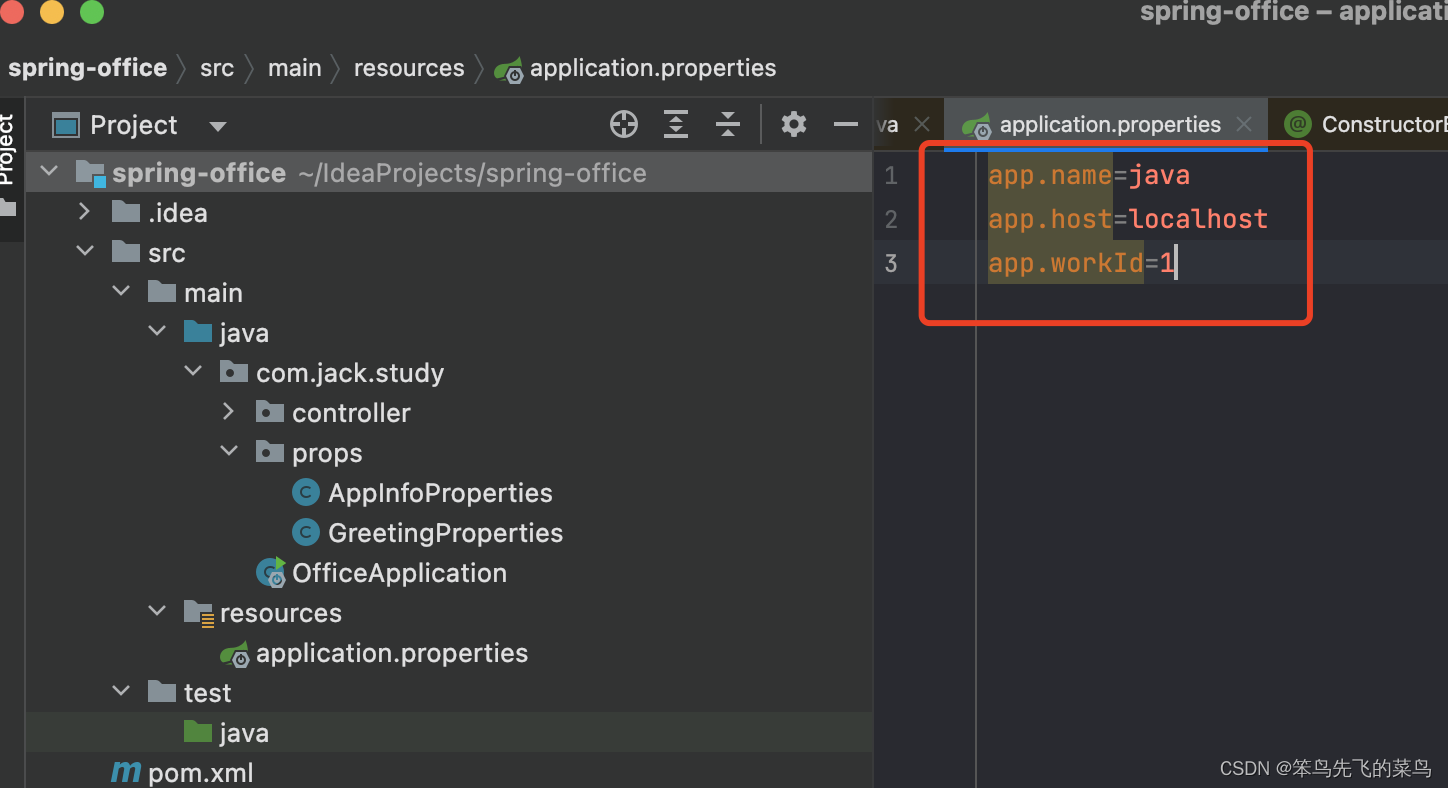
Task: Click the Spring Boot icon of OfficeApplication
Action: pos(270,572)
